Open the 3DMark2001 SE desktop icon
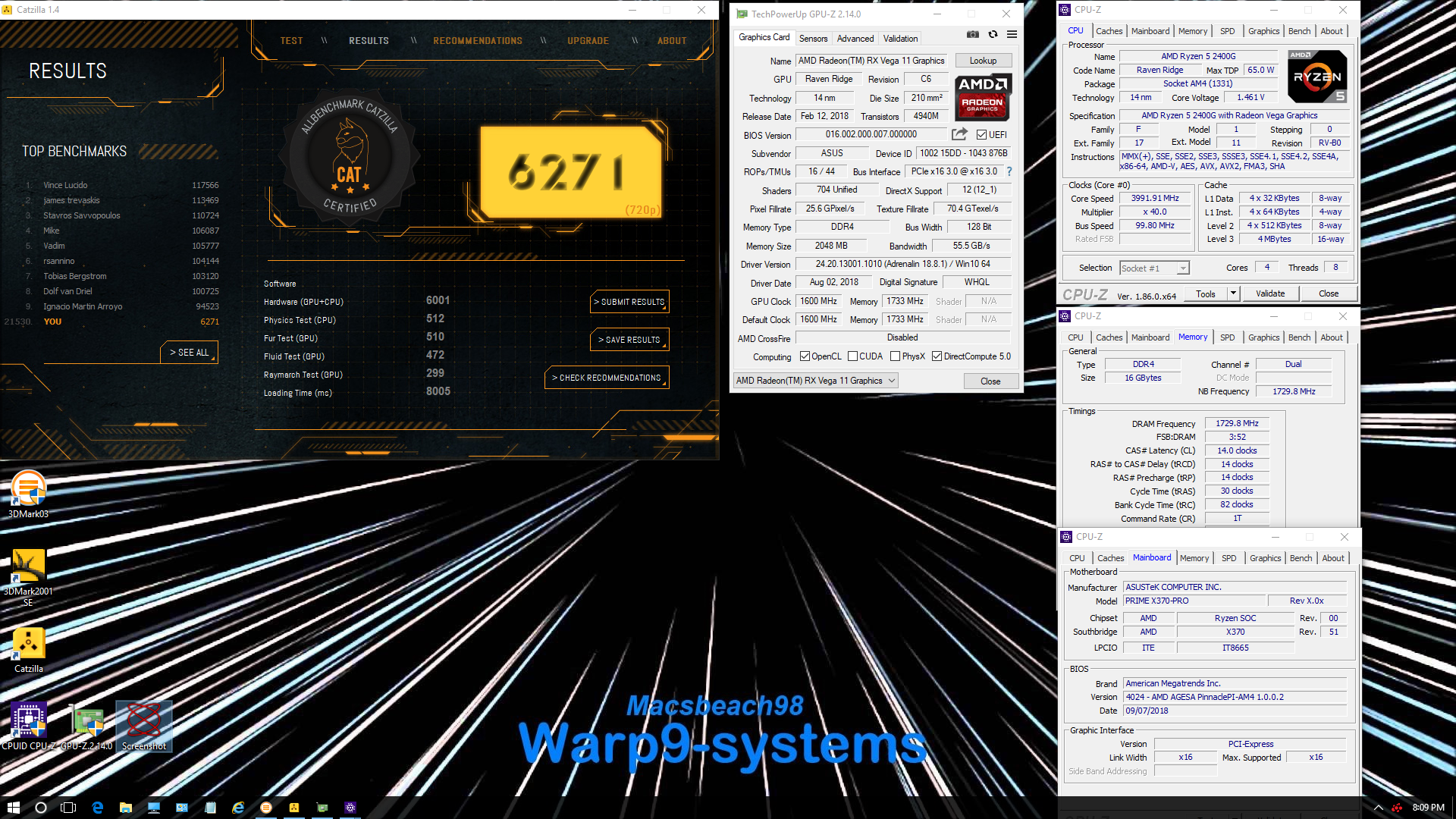The height and width of the screenshot is (819, 1456). click(28, 577)
